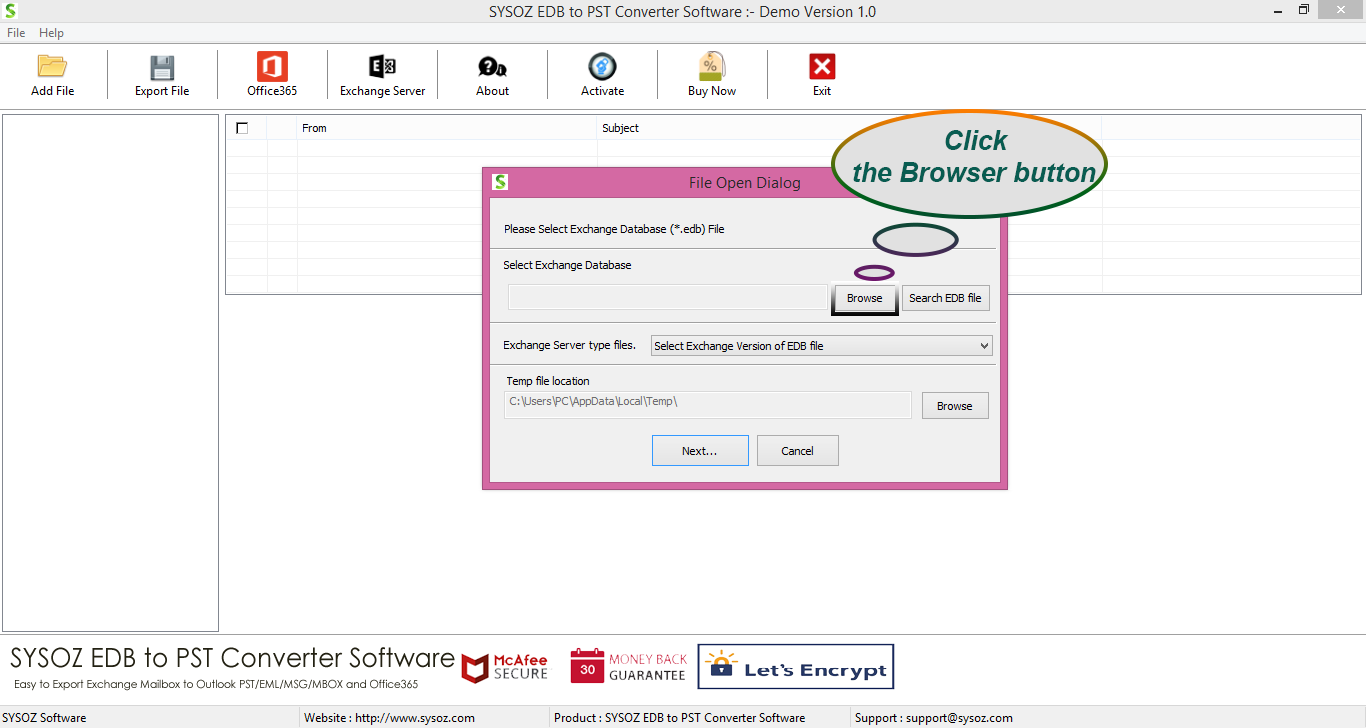Viewport: 1366px width, 728px height.
Task: Open the Export File toolbar icon
Action: (162, 67)
